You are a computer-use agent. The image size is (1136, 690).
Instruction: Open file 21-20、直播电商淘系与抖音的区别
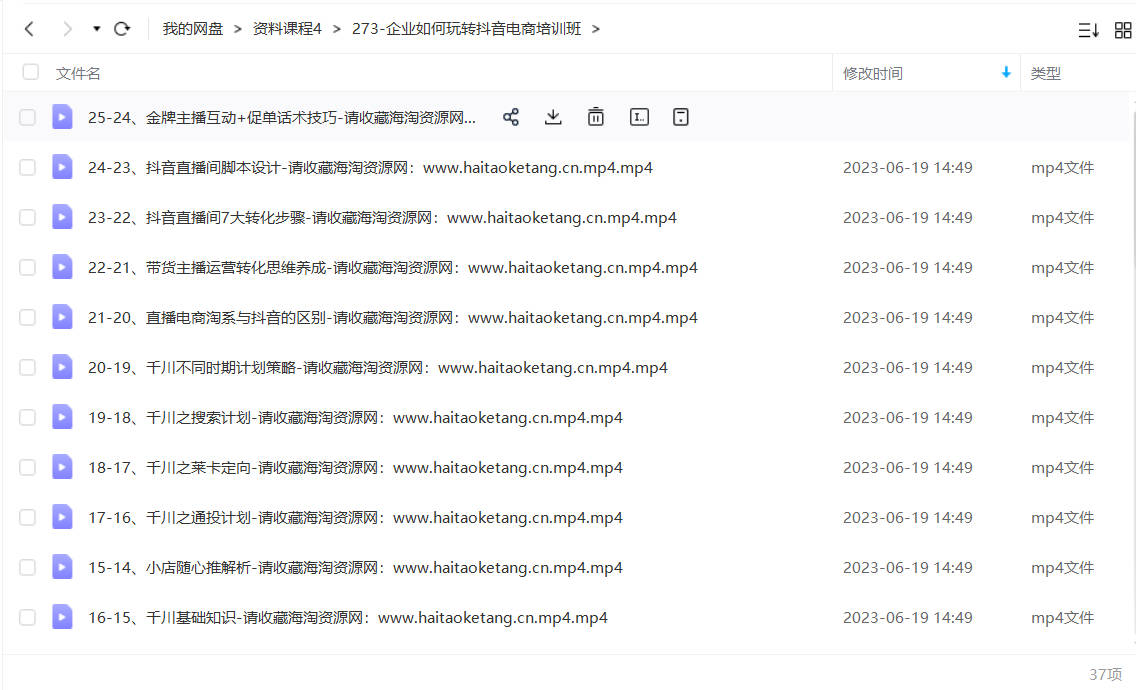coord(393,317)
